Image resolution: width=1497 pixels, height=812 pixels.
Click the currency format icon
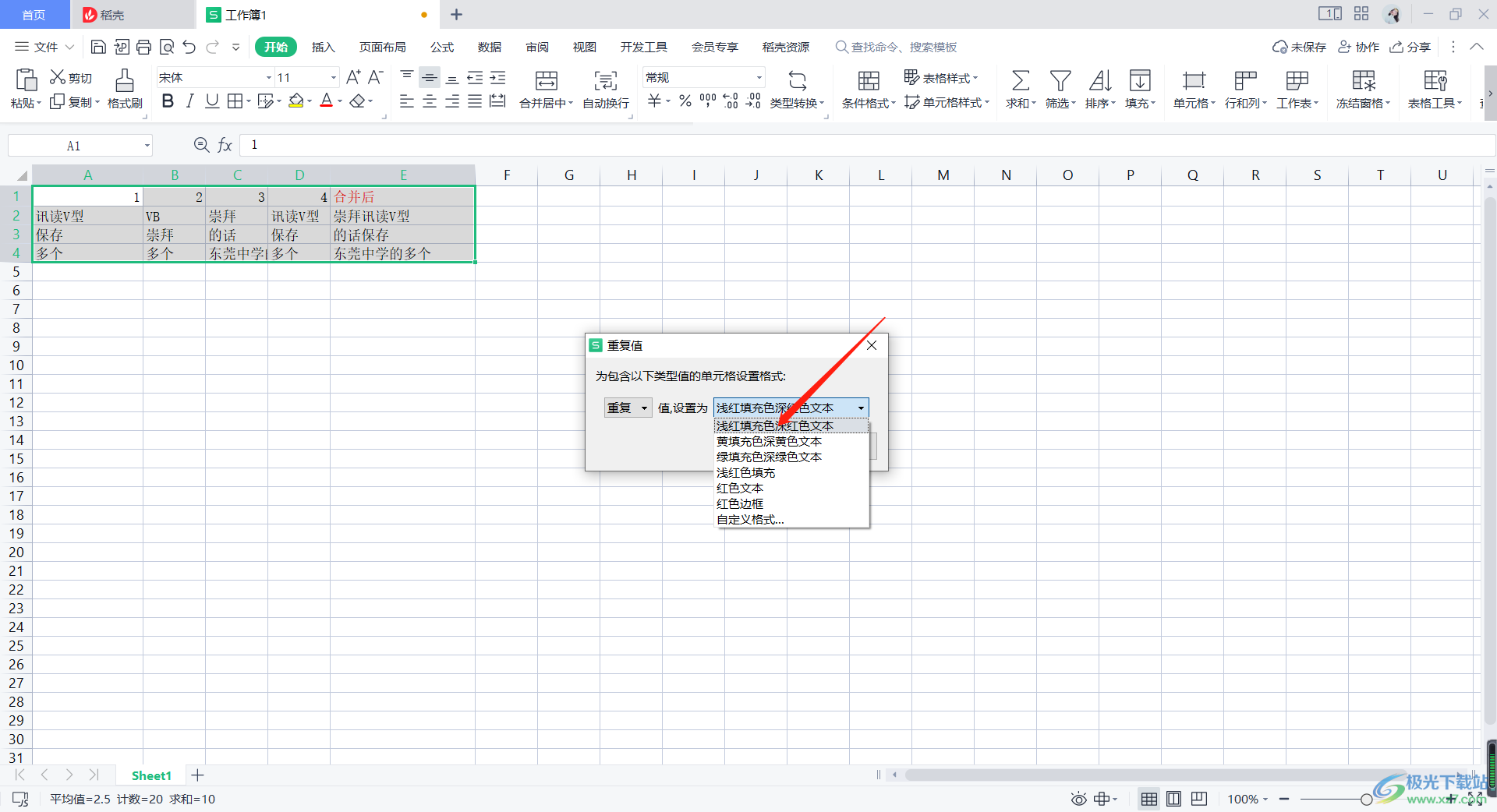[654, 101]
